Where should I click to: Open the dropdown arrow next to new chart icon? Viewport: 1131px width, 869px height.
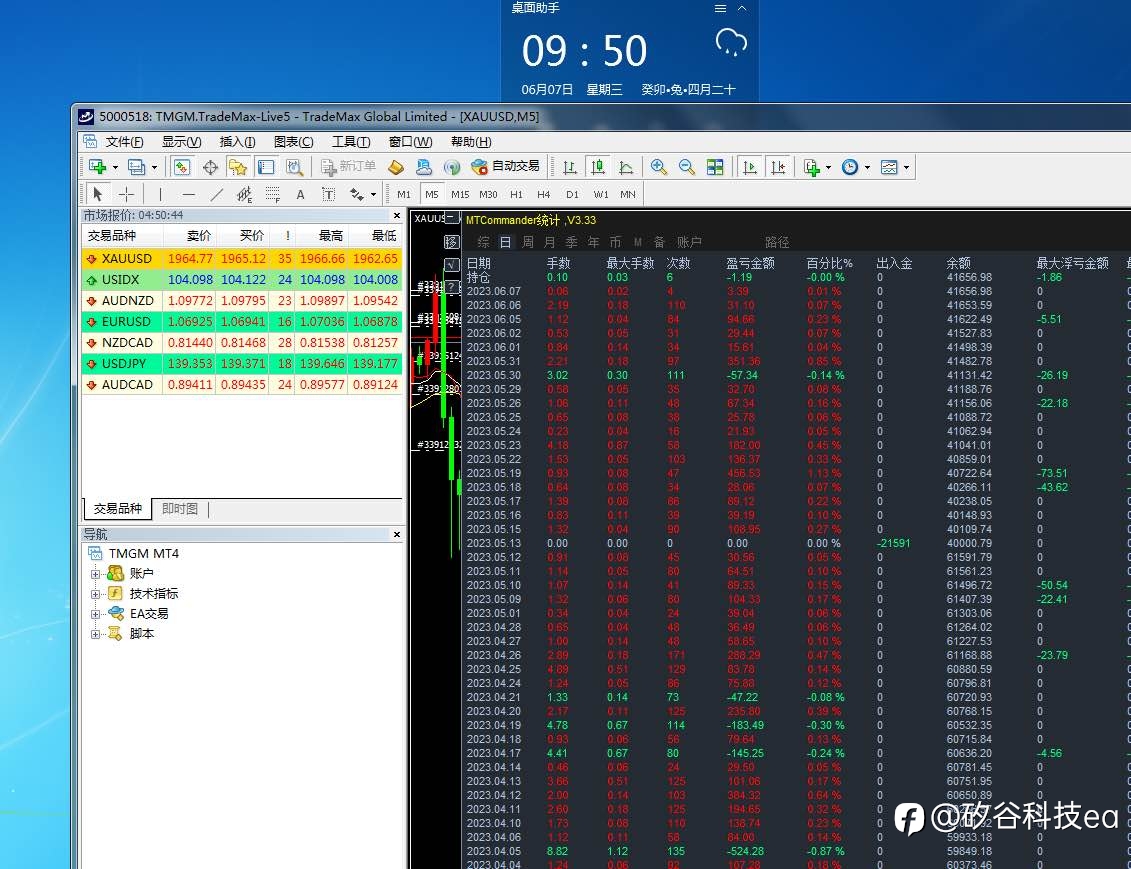pos(115,167)
